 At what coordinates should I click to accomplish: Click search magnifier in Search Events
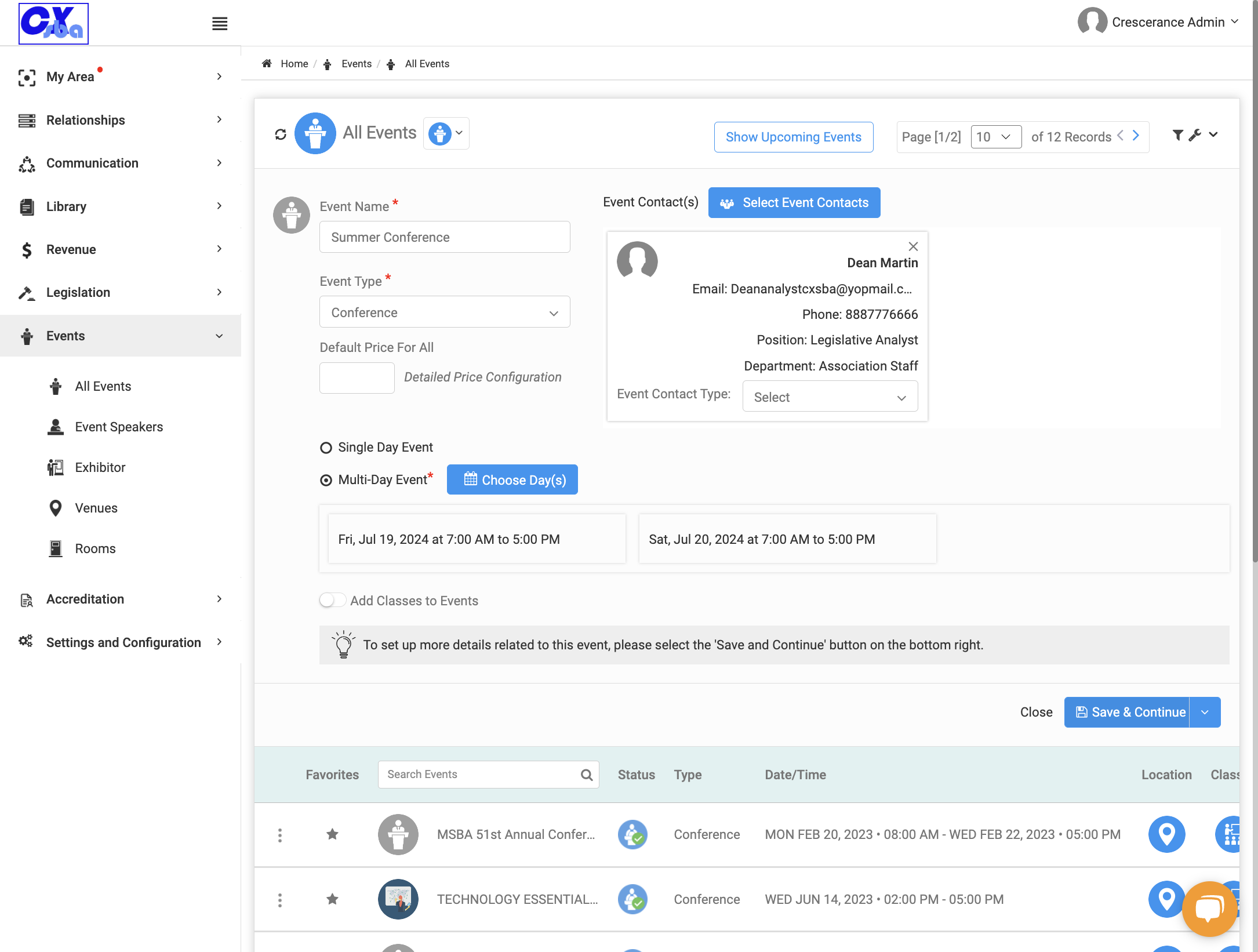(x=587, y=775)
